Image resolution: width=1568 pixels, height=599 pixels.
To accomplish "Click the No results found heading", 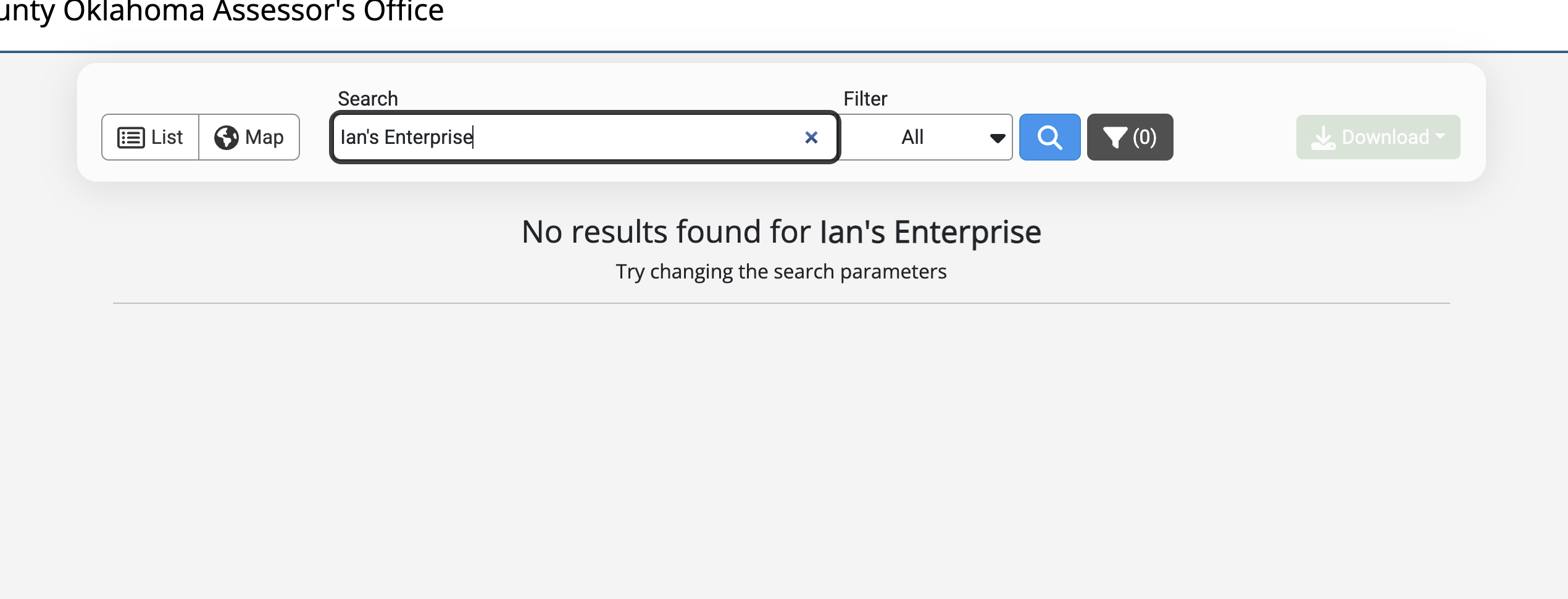I will (x=782, y=232).
